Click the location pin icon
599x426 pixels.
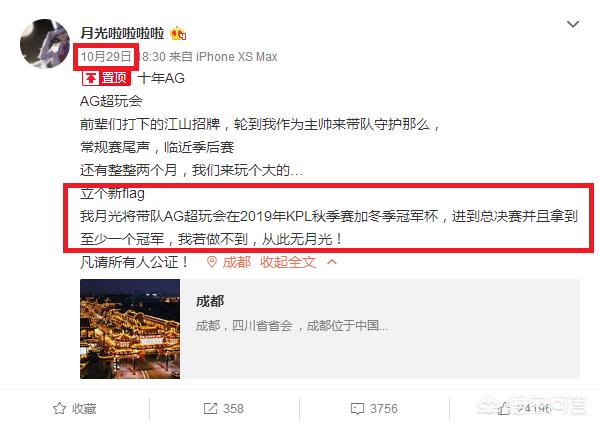point(212,262)
